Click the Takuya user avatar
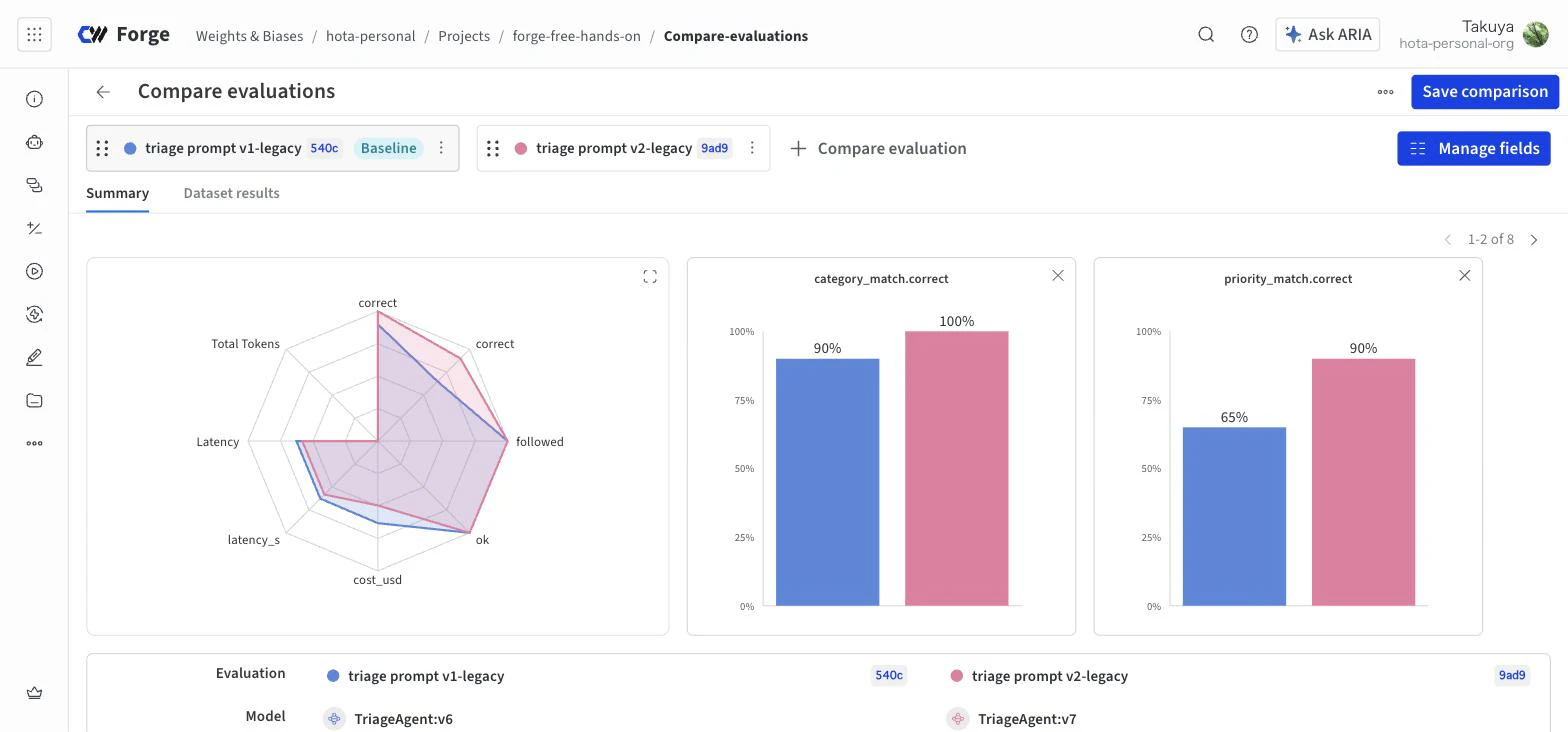 coord(1535,35)
